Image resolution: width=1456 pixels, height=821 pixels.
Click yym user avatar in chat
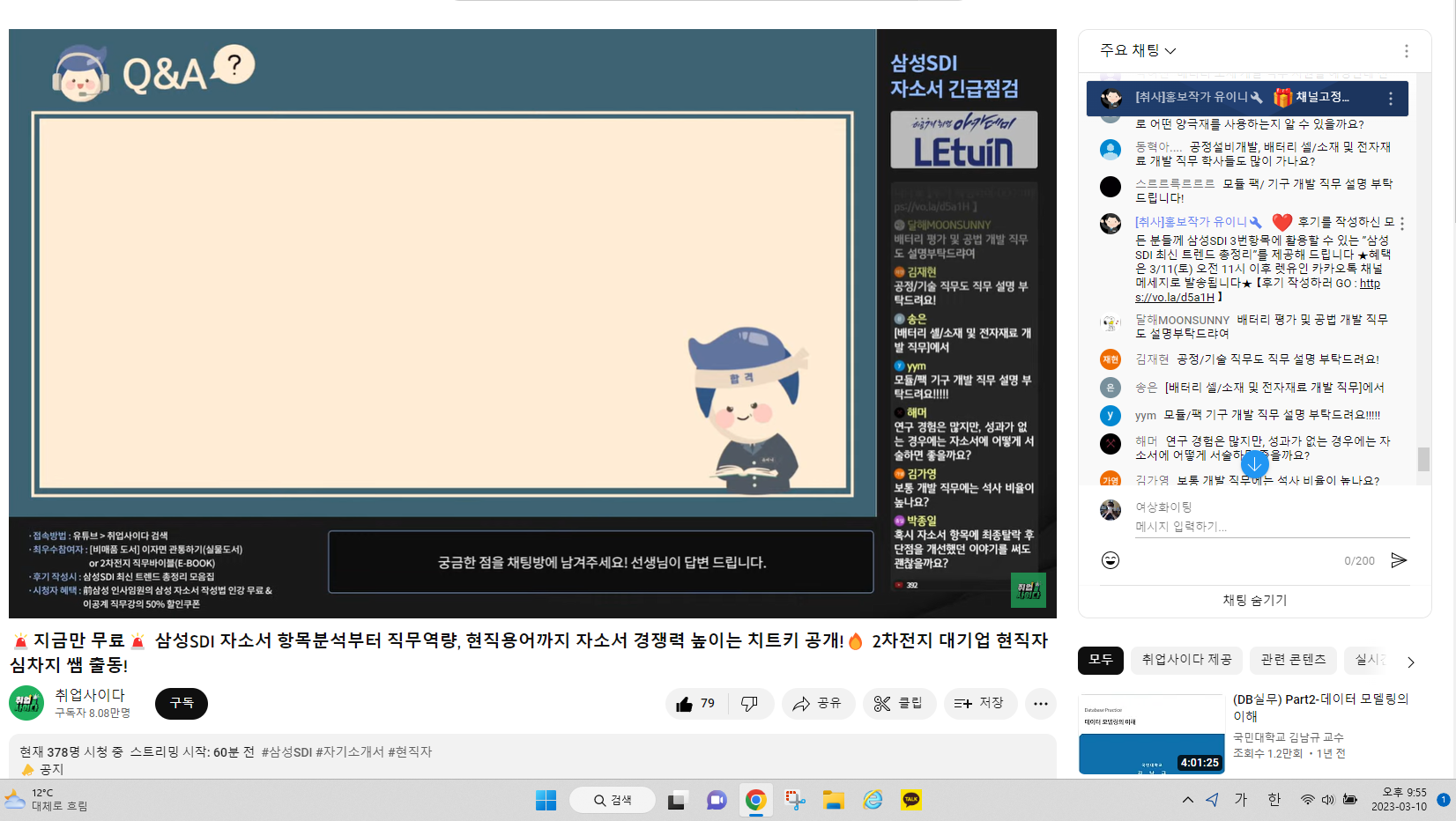1111,415
